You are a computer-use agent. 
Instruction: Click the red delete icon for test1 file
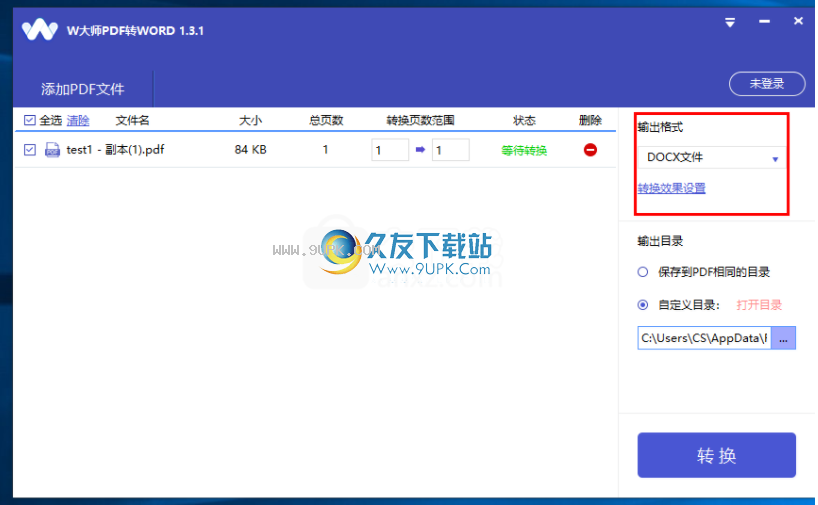point(590,150)
